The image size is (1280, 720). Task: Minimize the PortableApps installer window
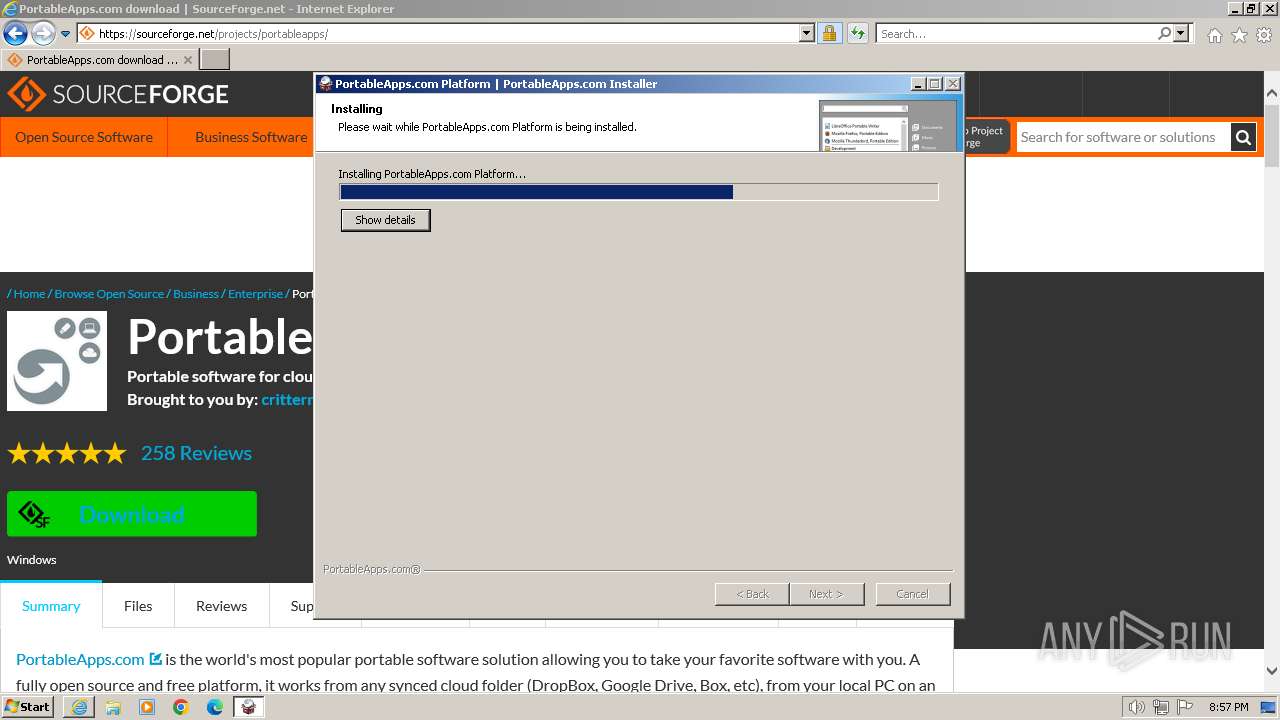click(x=918, y=84)
